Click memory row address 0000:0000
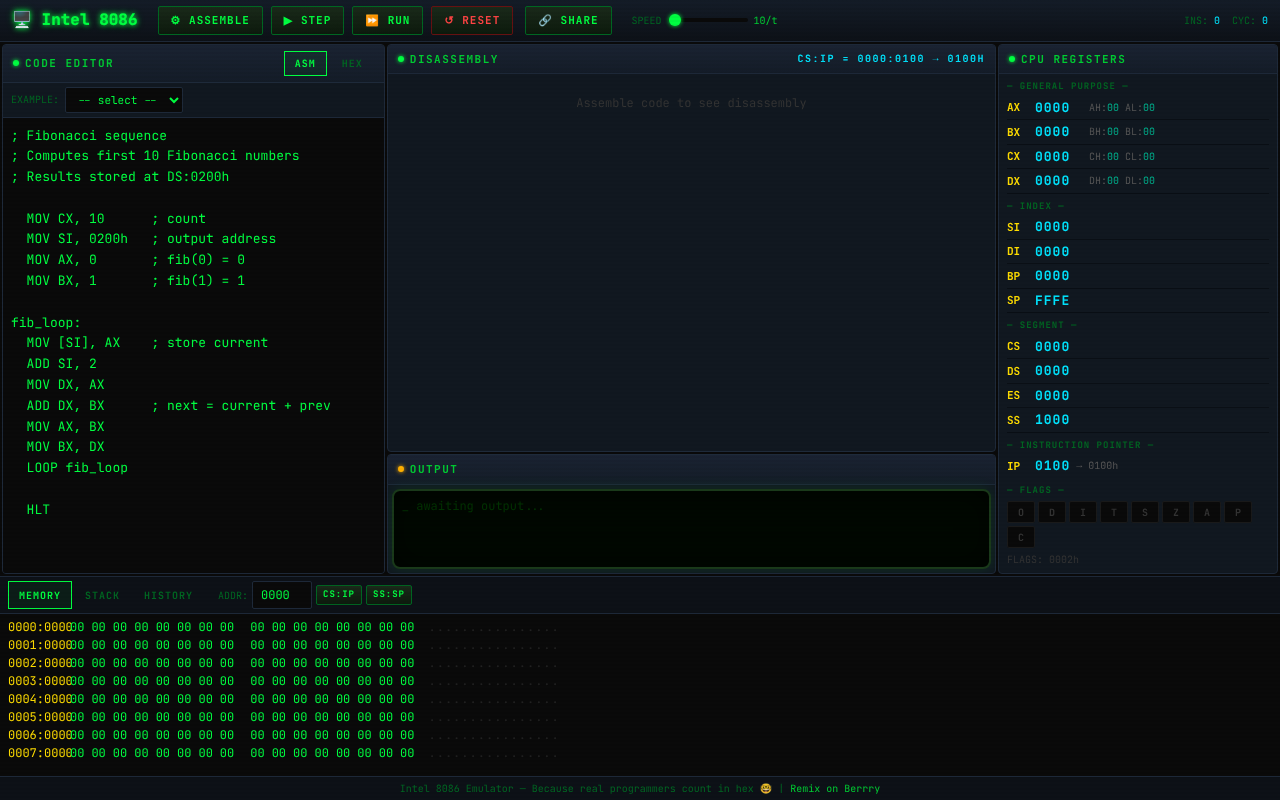This screenshot has height=800, width=1280. [x=40, y=628]
